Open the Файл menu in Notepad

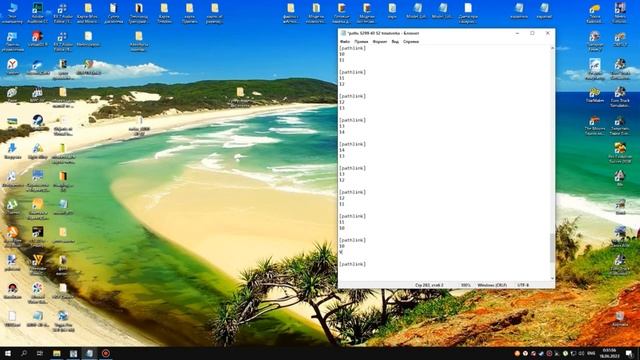click(x=344, y=42)
